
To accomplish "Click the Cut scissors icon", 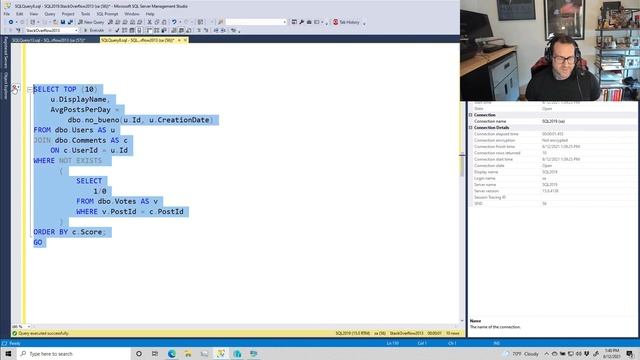I will [149, 22].
